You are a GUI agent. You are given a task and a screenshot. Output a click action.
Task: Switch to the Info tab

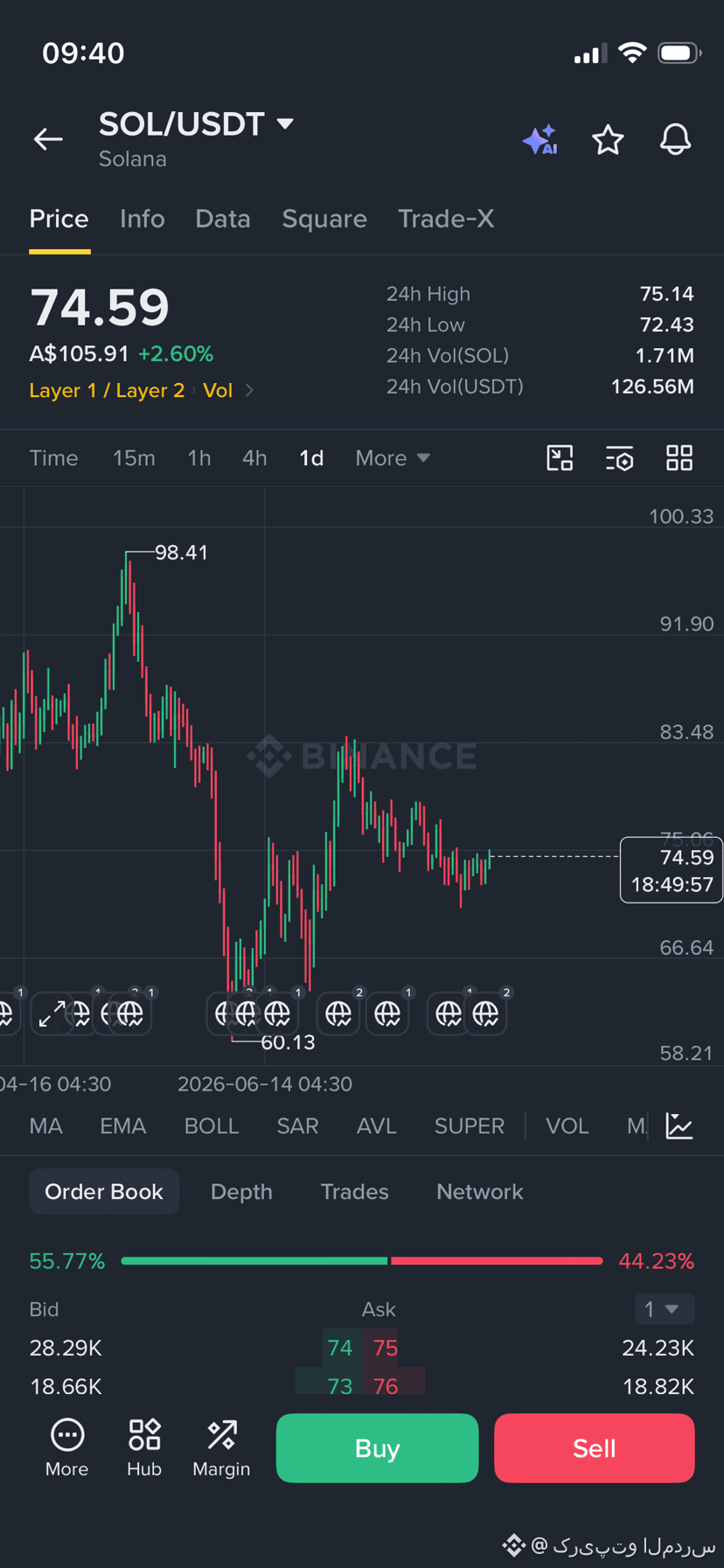pyautogui.click(x=142, y=219)
